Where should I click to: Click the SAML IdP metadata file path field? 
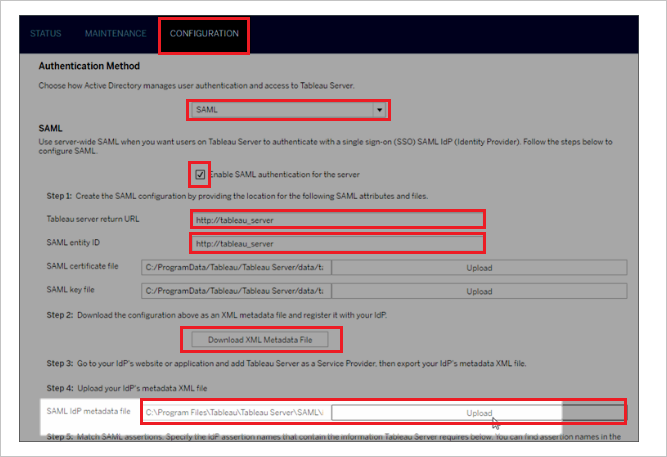click(236, 412)
